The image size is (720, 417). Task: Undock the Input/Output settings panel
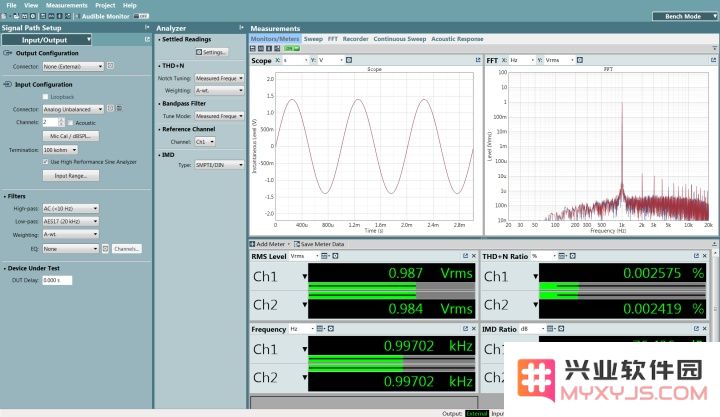[147, 39]
